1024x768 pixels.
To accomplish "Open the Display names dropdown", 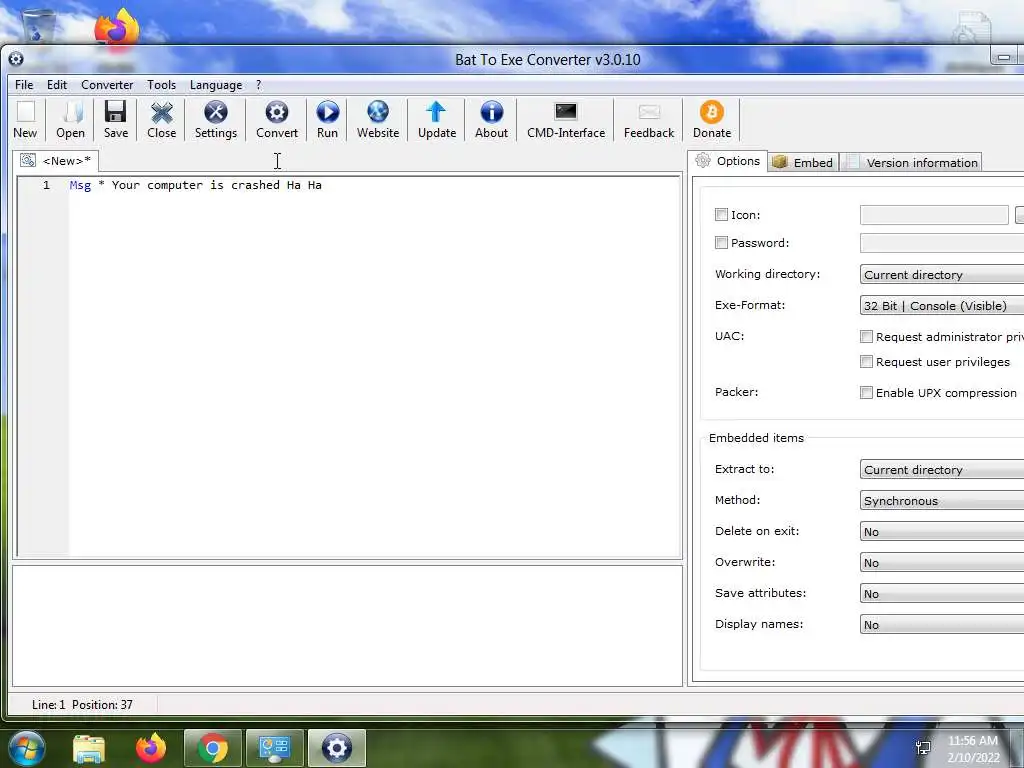I will (942, 624).
